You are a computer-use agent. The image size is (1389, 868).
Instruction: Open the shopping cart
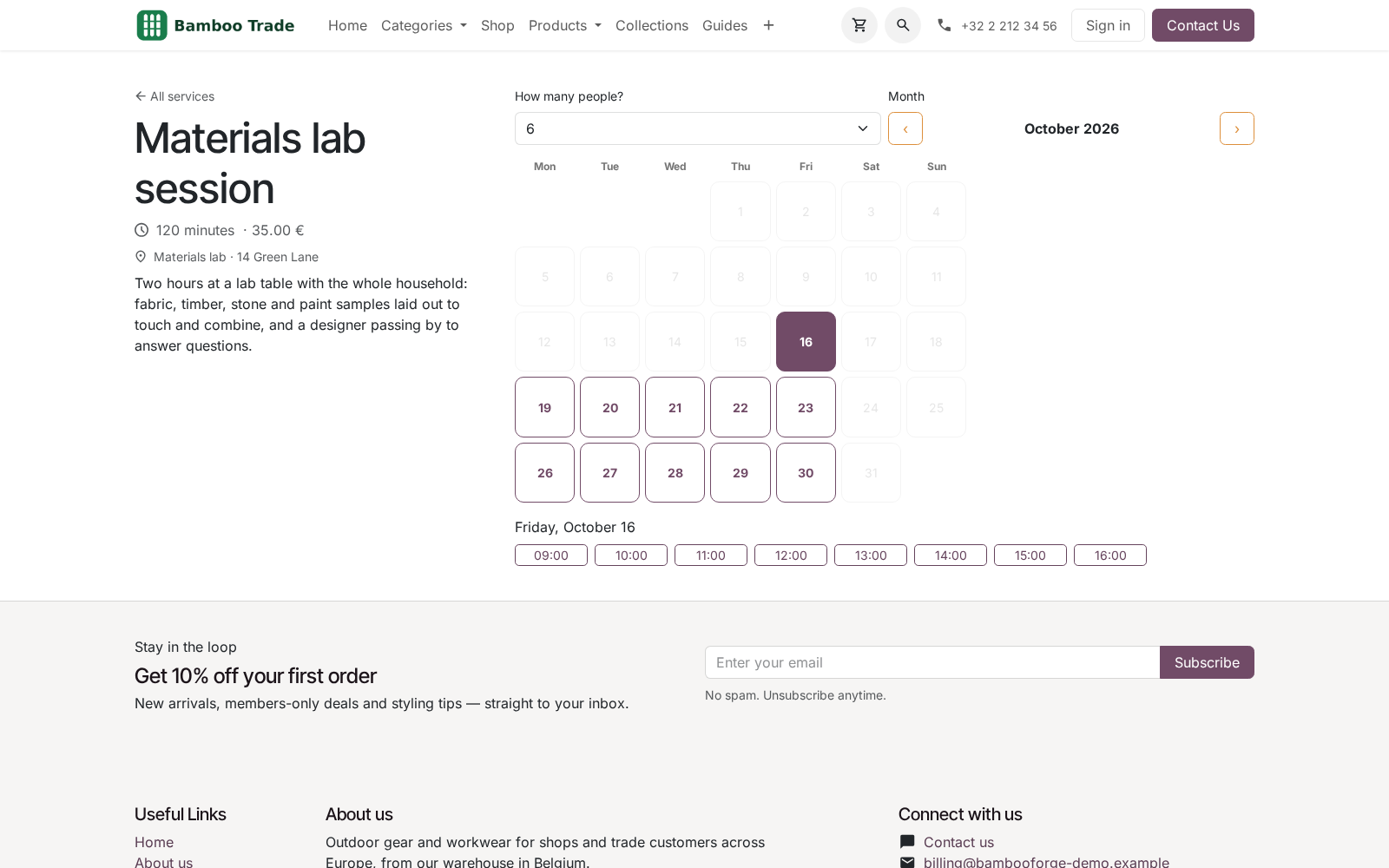859,25
